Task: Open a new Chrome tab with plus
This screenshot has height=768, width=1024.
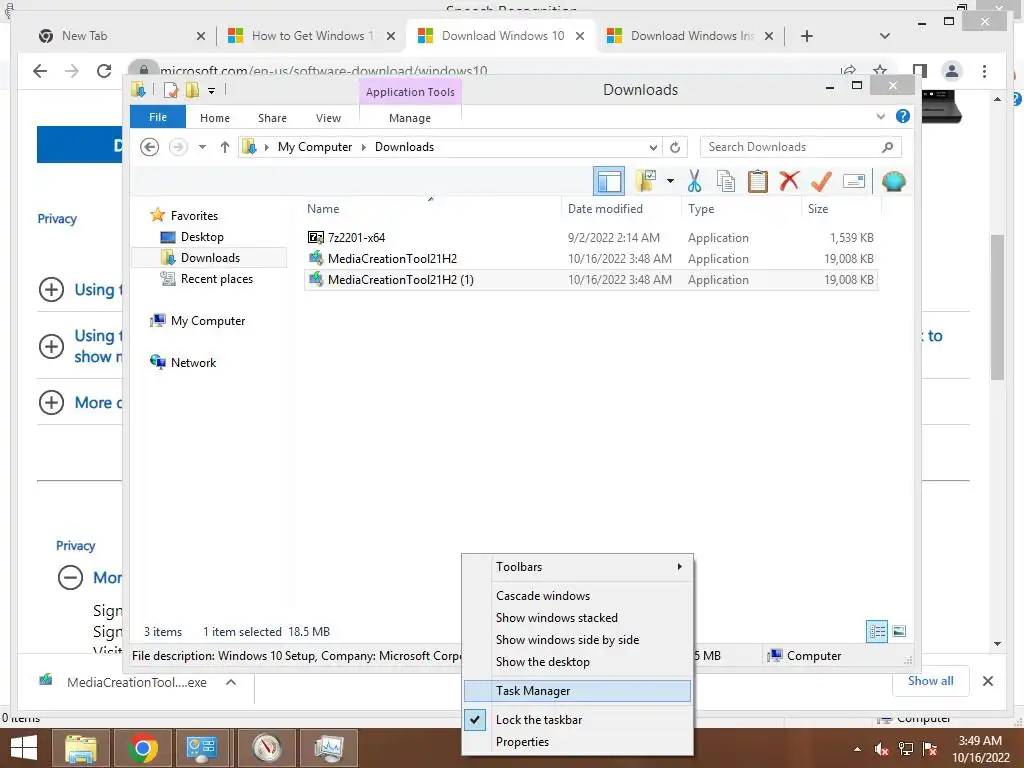Action: click(x=807, y=36)
